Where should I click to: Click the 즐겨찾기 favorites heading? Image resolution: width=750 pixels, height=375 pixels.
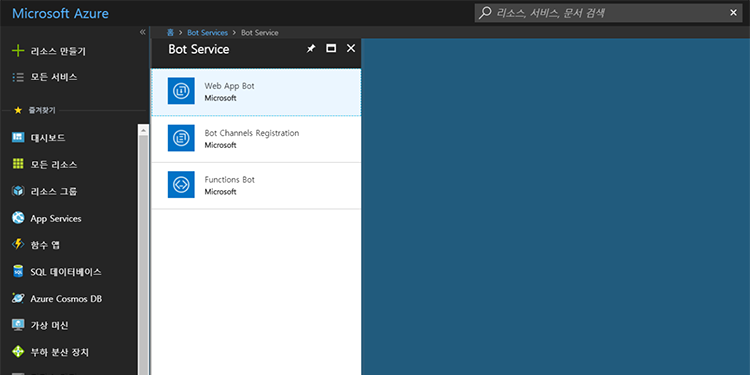click(42, 110)
